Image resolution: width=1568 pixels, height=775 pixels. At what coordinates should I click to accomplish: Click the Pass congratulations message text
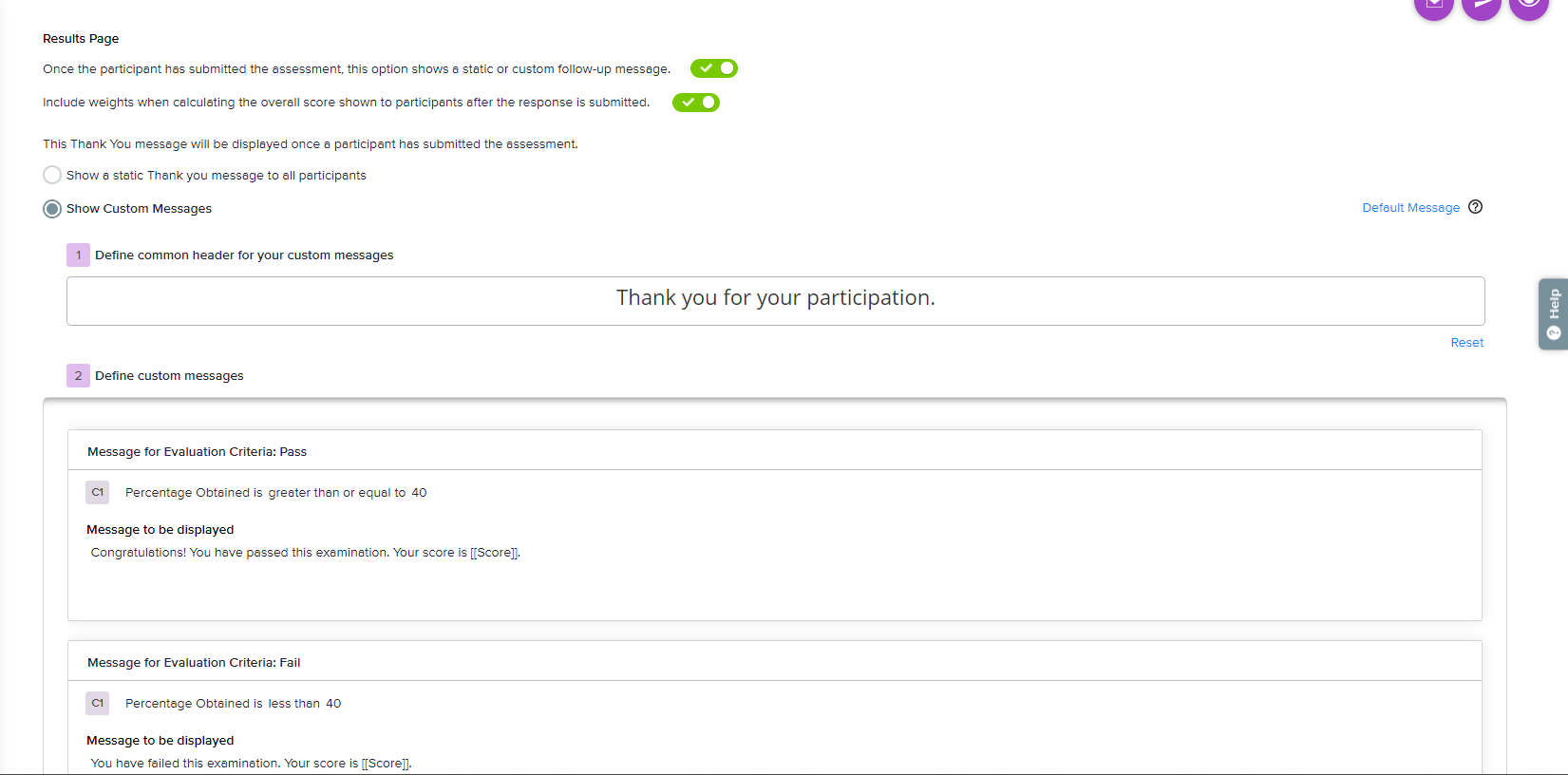coord(305,553)
